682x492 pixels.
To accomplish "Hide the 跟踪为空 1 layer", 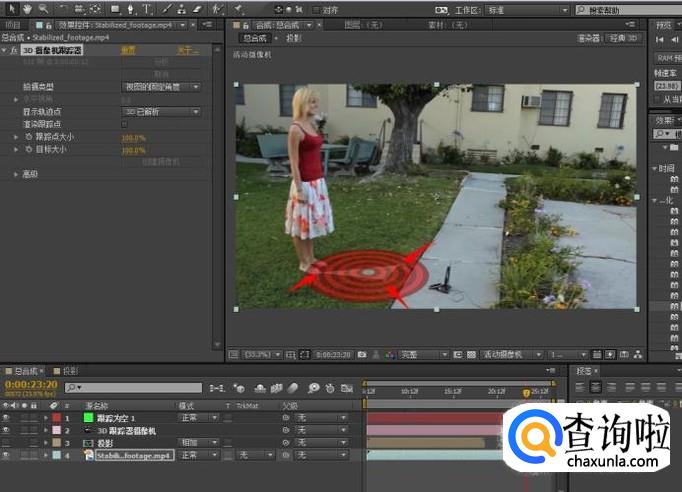I will click(x=6, y=417).
